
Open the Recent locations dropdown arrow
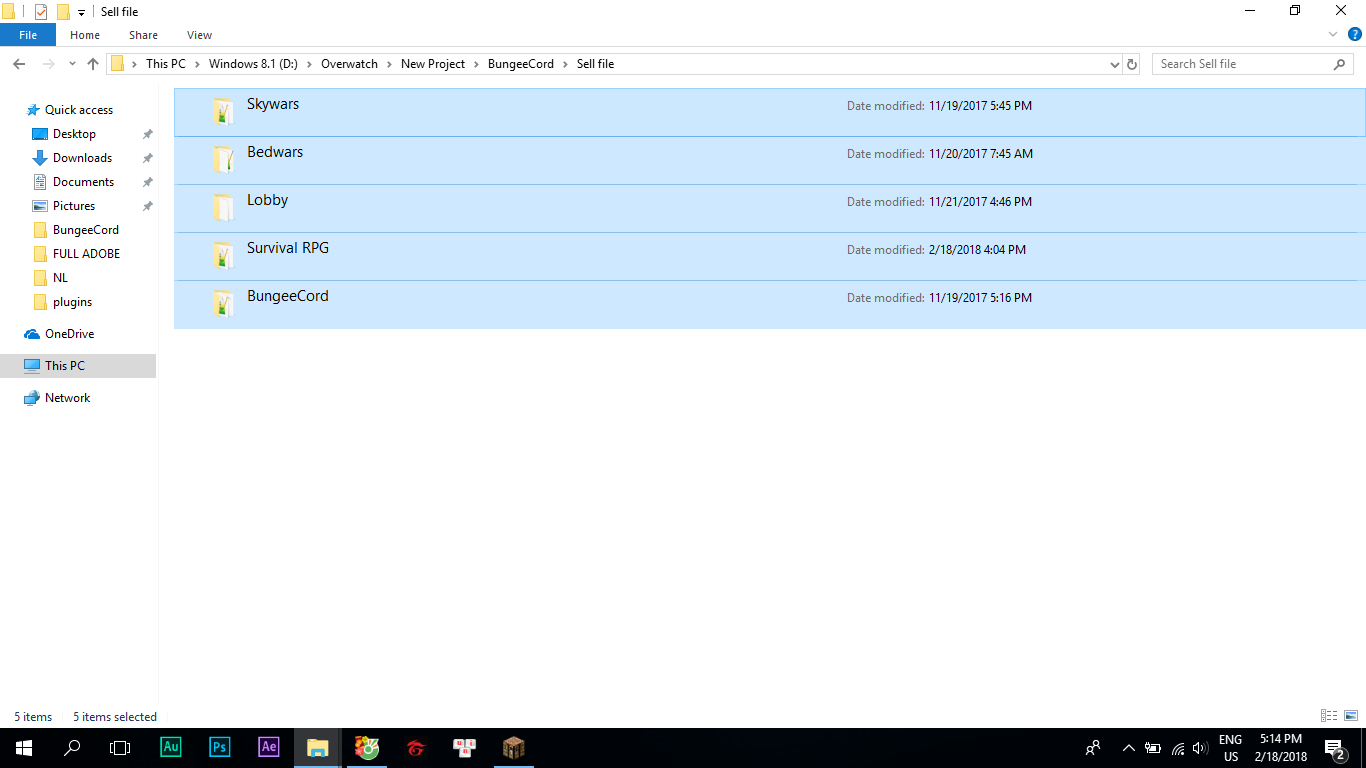tap(72, 64)
